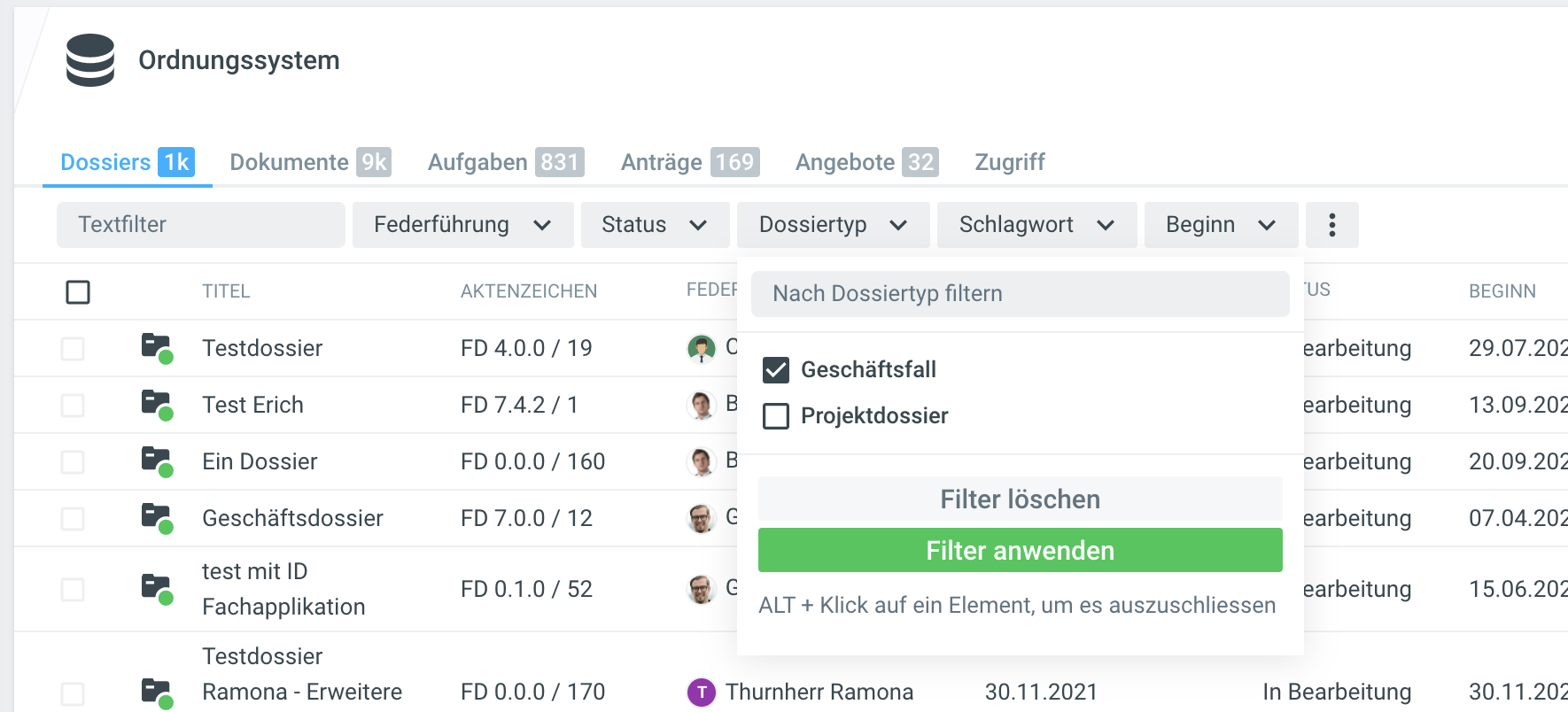Viewport: 1568px width, 712px height.
Task: Expand the Schlagwort filter dropdown
Action: pos(1036,225)
